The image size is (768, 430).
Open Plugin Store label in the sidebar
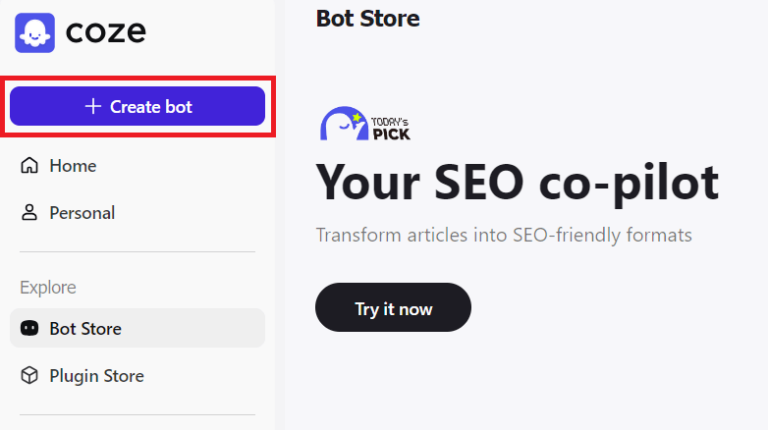tap(96, 376)
